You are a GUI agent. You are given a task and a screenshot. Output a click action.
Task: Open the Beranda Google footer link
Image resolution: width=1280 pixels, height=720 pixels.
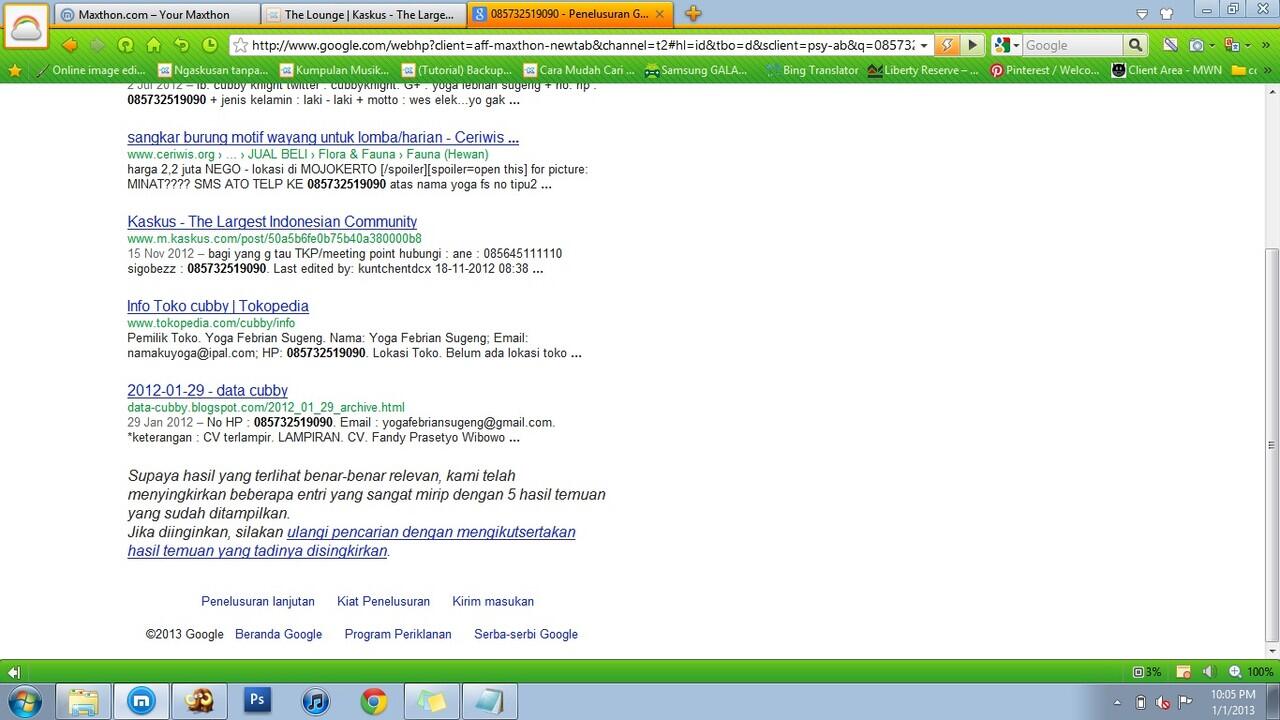coord(278,634)
